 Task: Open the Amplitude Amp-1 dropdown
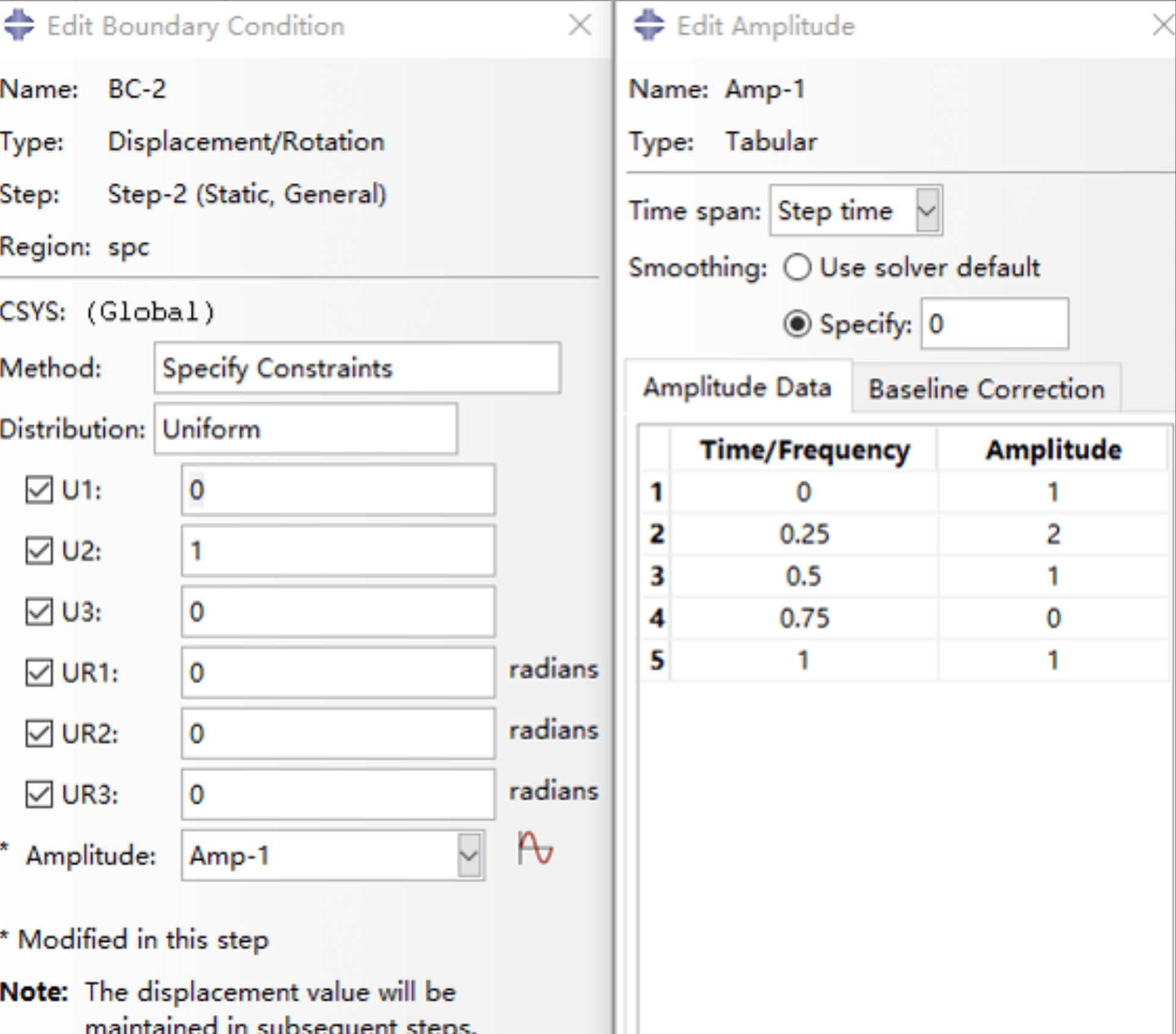[x=469, y=855]
